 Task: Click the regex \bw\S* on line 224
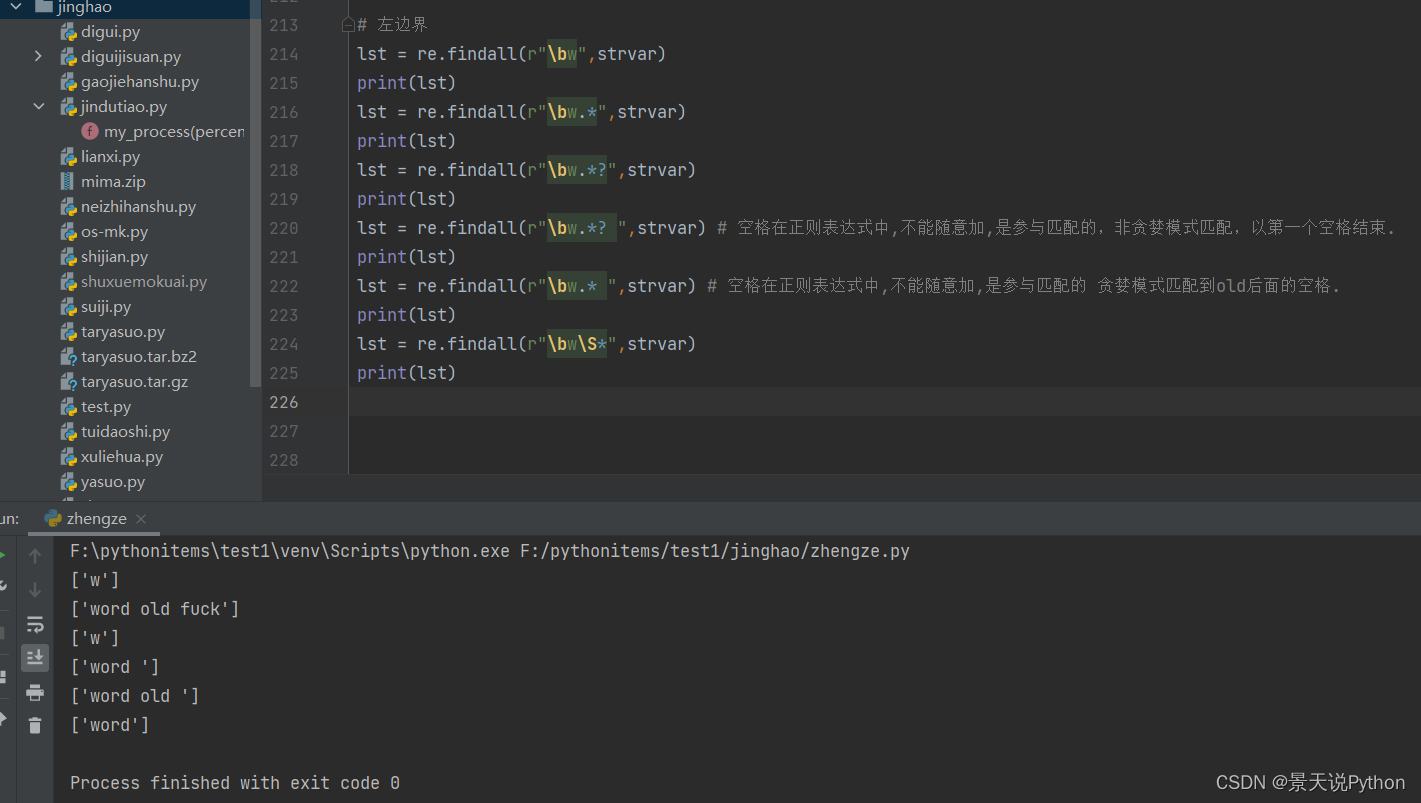pos(577,344)
